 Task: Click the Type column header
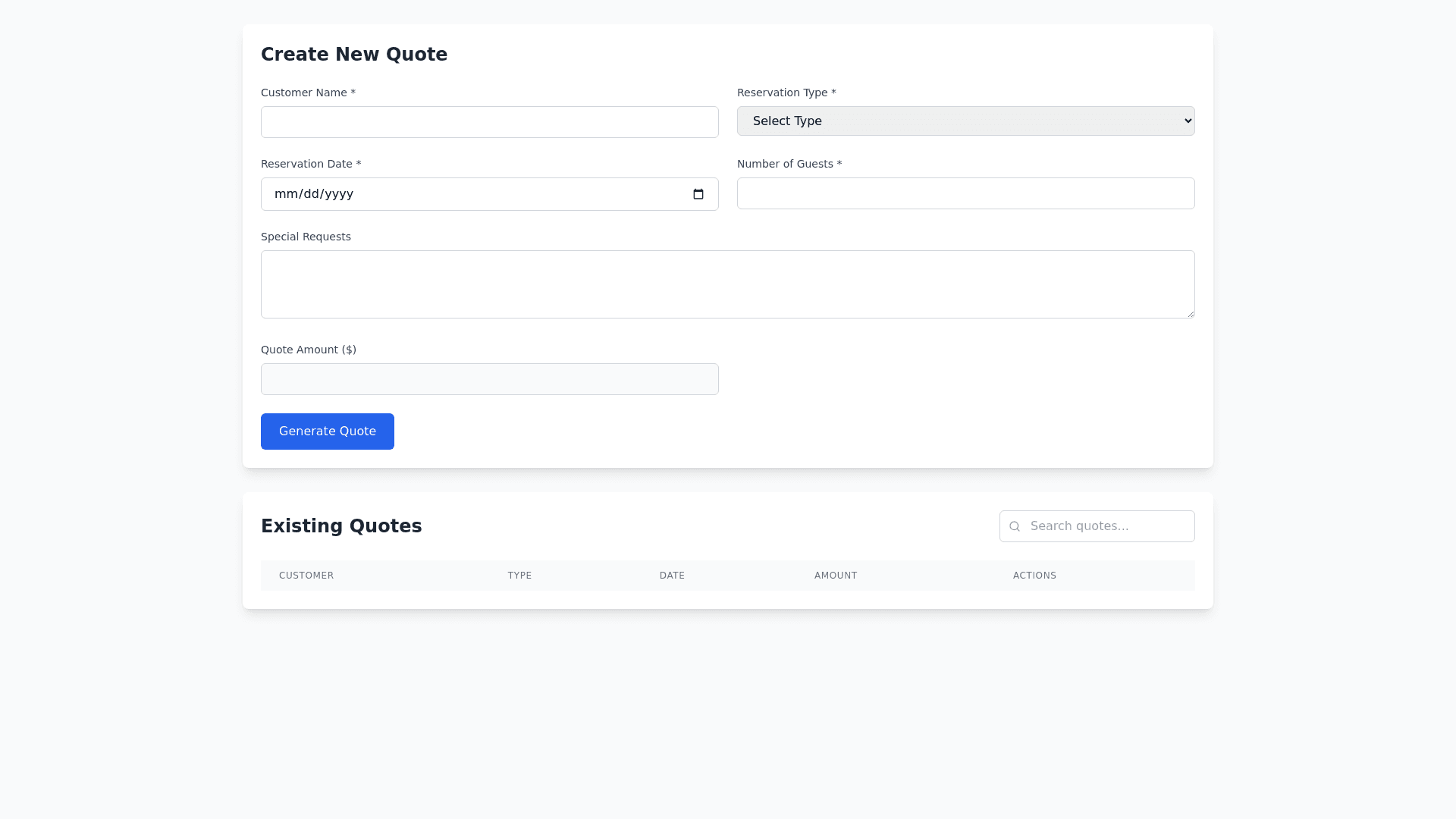(519, 576)
